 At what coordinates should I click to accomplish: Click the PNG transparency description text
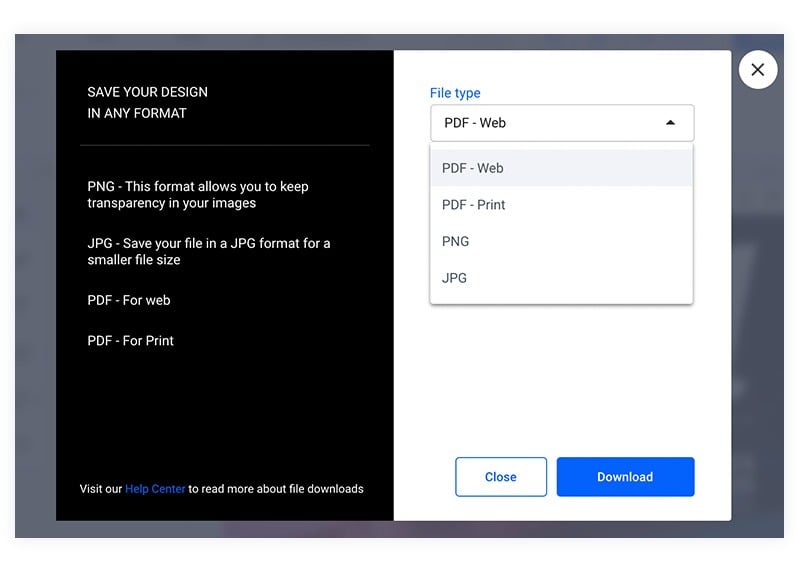tap(197, 194)
